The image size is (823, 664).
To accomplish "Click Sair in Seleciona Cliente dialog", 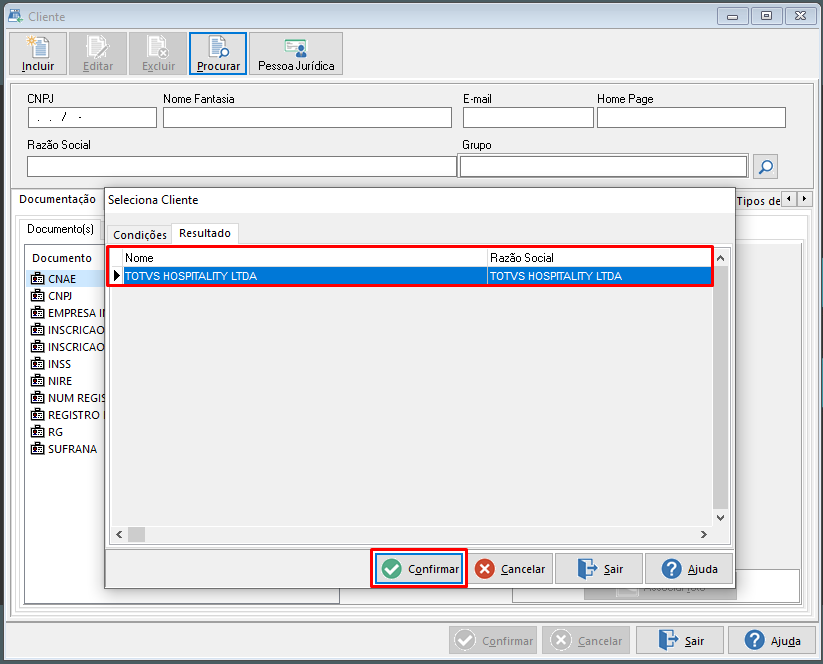I will point(599,568).
